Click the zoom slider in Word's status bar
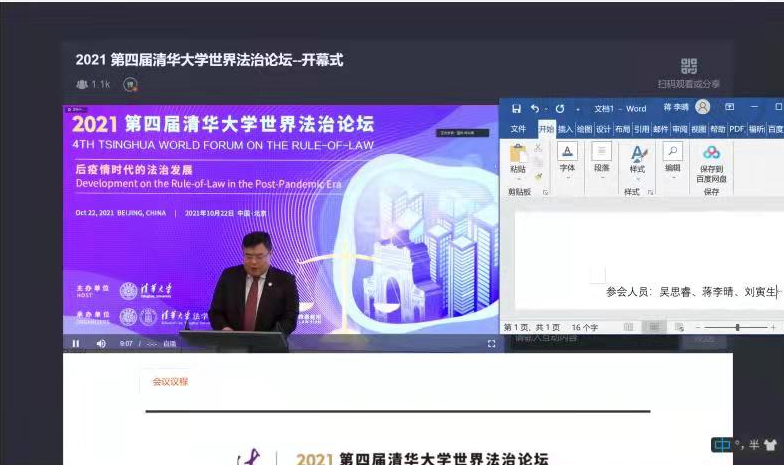The image size is (784, 465). tap(737, 327)
